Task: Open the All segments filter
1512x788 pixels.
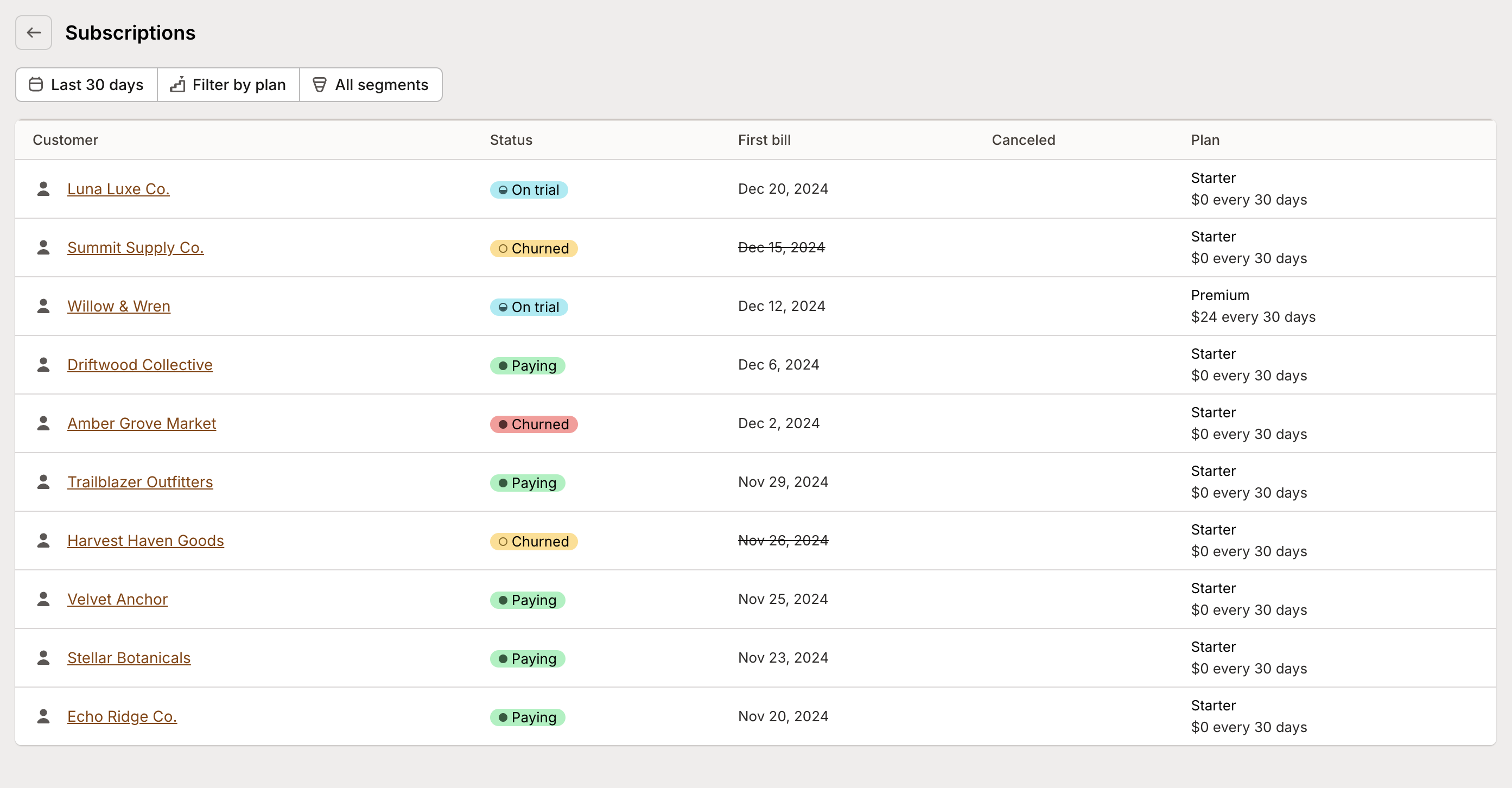Action: [x=371, y=85]
